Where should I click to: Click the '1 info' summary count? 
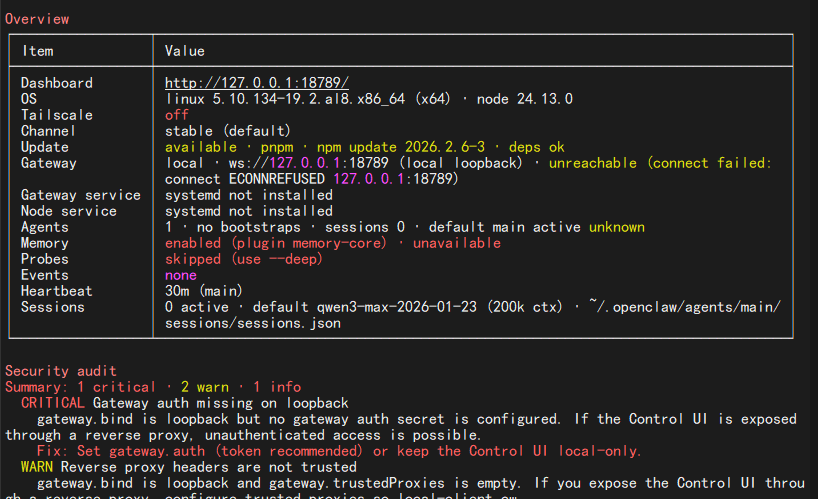[x=277, y=387]
